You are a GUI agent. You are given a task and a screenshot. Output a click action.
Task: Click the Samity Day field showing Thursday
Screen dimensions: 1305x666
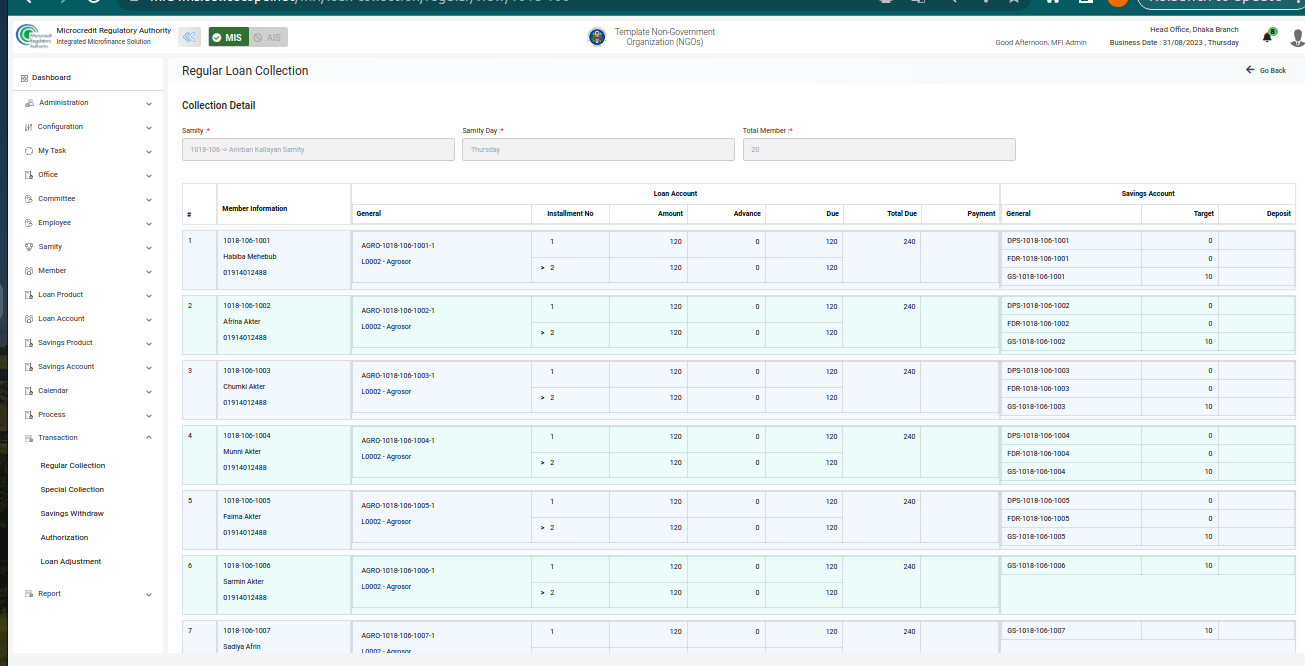point(598,149)
